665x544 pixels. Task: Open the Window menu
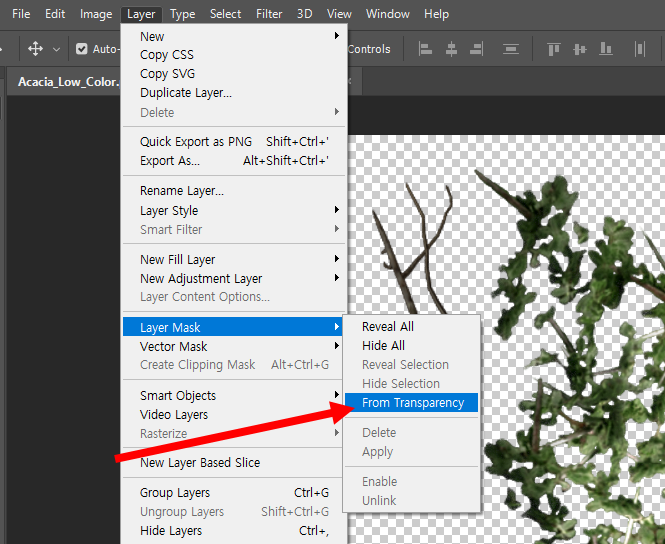(x=388, y=14)
